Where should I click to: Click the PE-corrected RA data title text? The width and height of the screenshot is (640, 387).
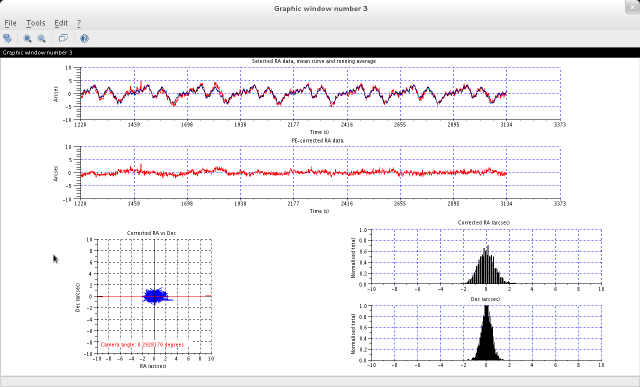(x=318, y=140)
